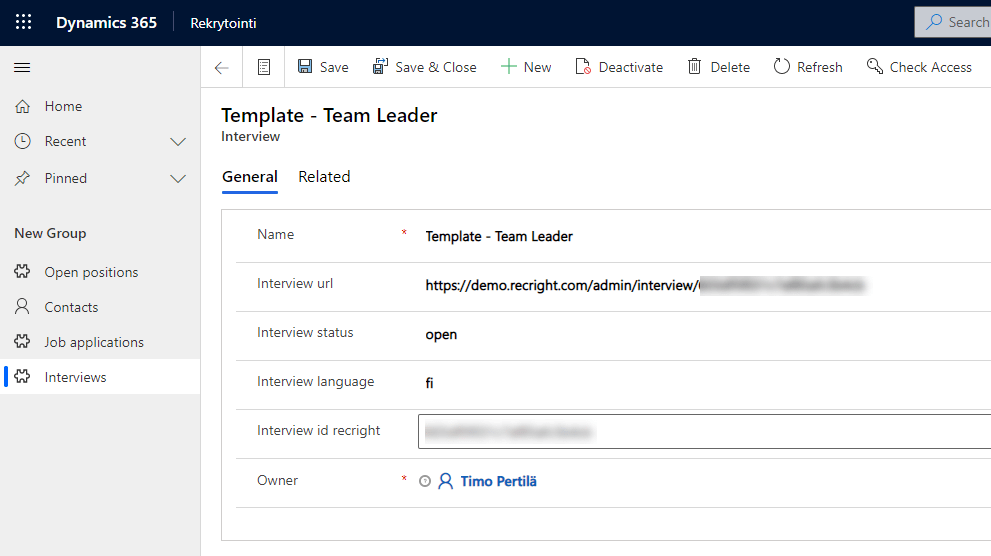Go back using the left arrow
Viewport: 991px width, 556px height.
tap(222, 67)
